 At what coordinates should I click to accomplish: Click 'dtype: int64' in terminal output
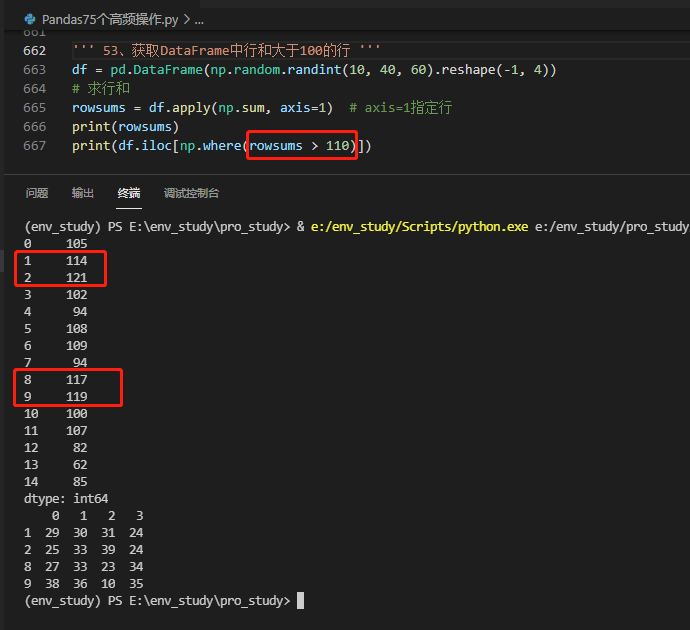click(66, 499)
